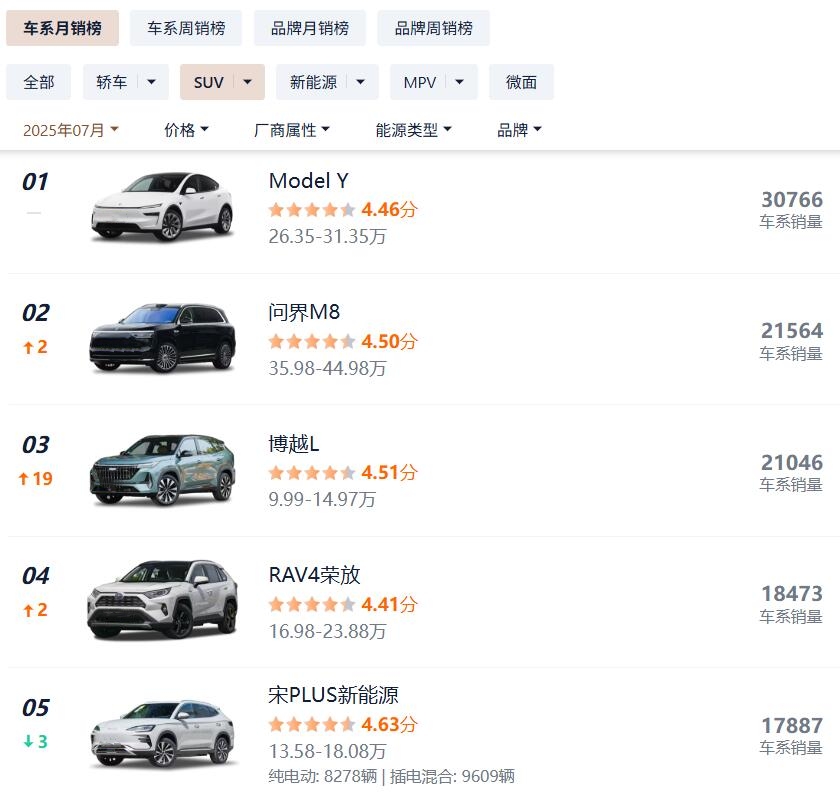
Task: Click the down arrow rank change beside 宋PLUS新能源
Action: [x=35, y=742]
